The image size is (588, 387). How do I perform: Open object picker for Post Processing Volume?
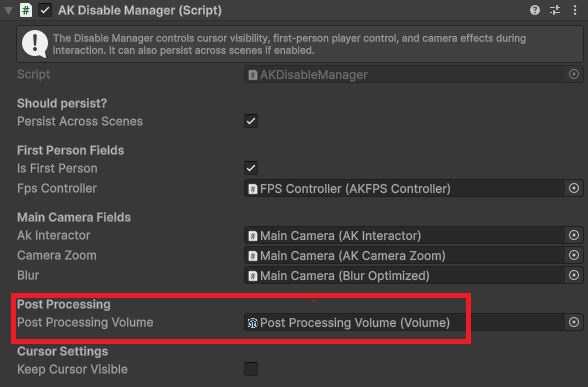(573, 322)
